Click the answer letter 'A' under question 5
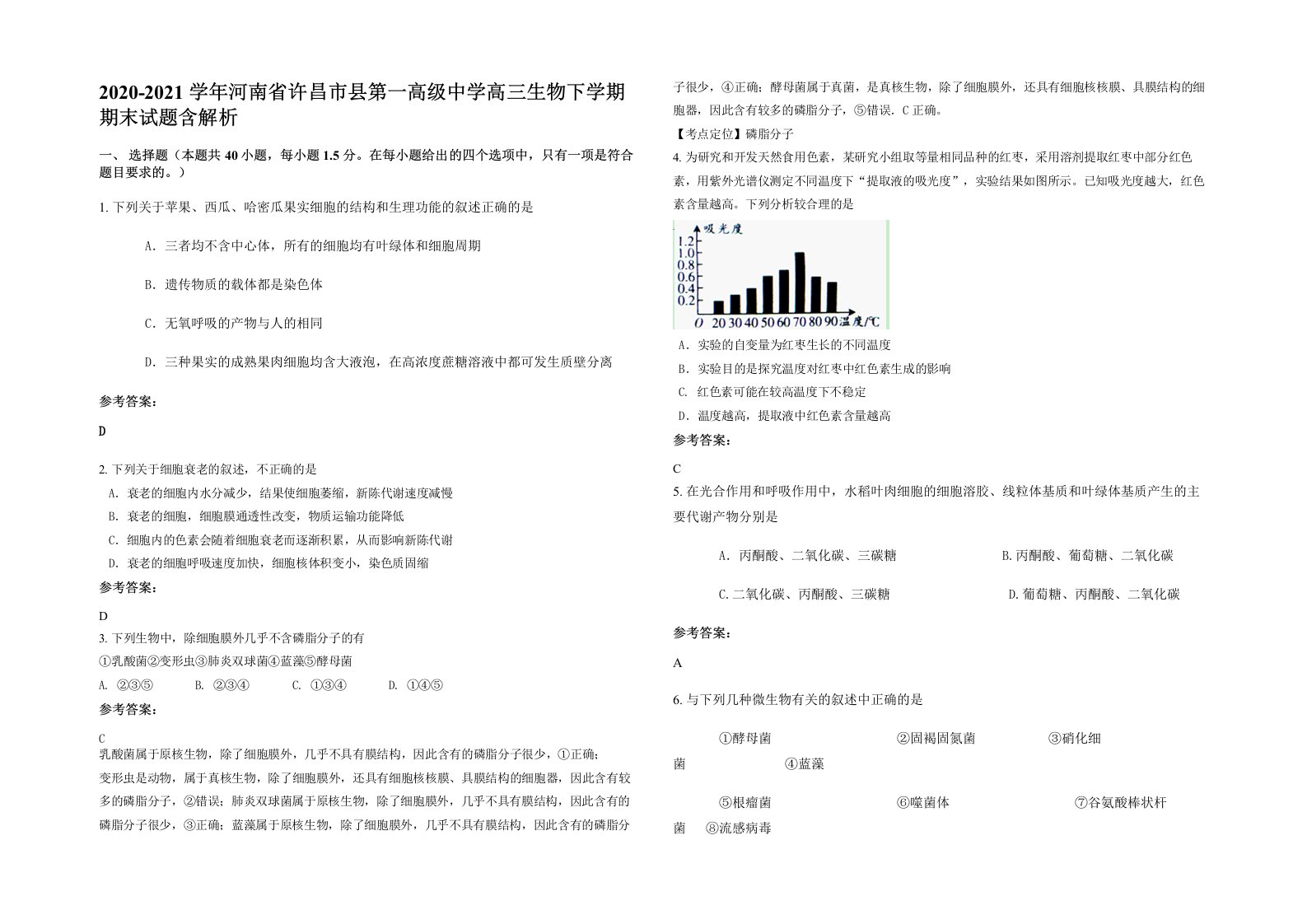Image resolution: width=1307 pixels, height=924 pixels. tap(678, 663)
